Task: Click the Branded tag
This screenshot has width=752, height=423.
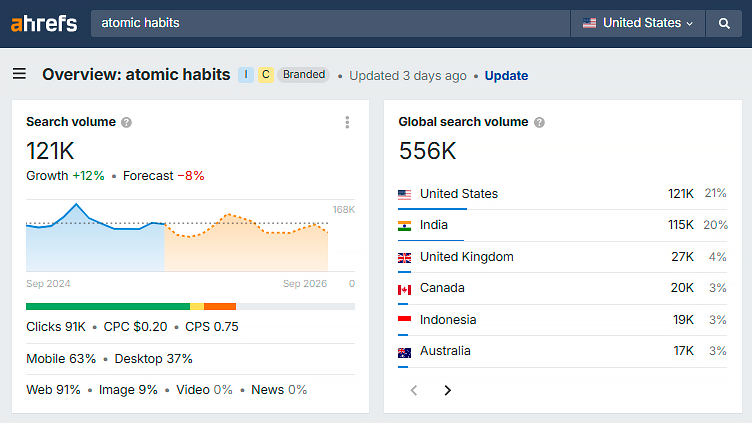Action: coord(303,75)
